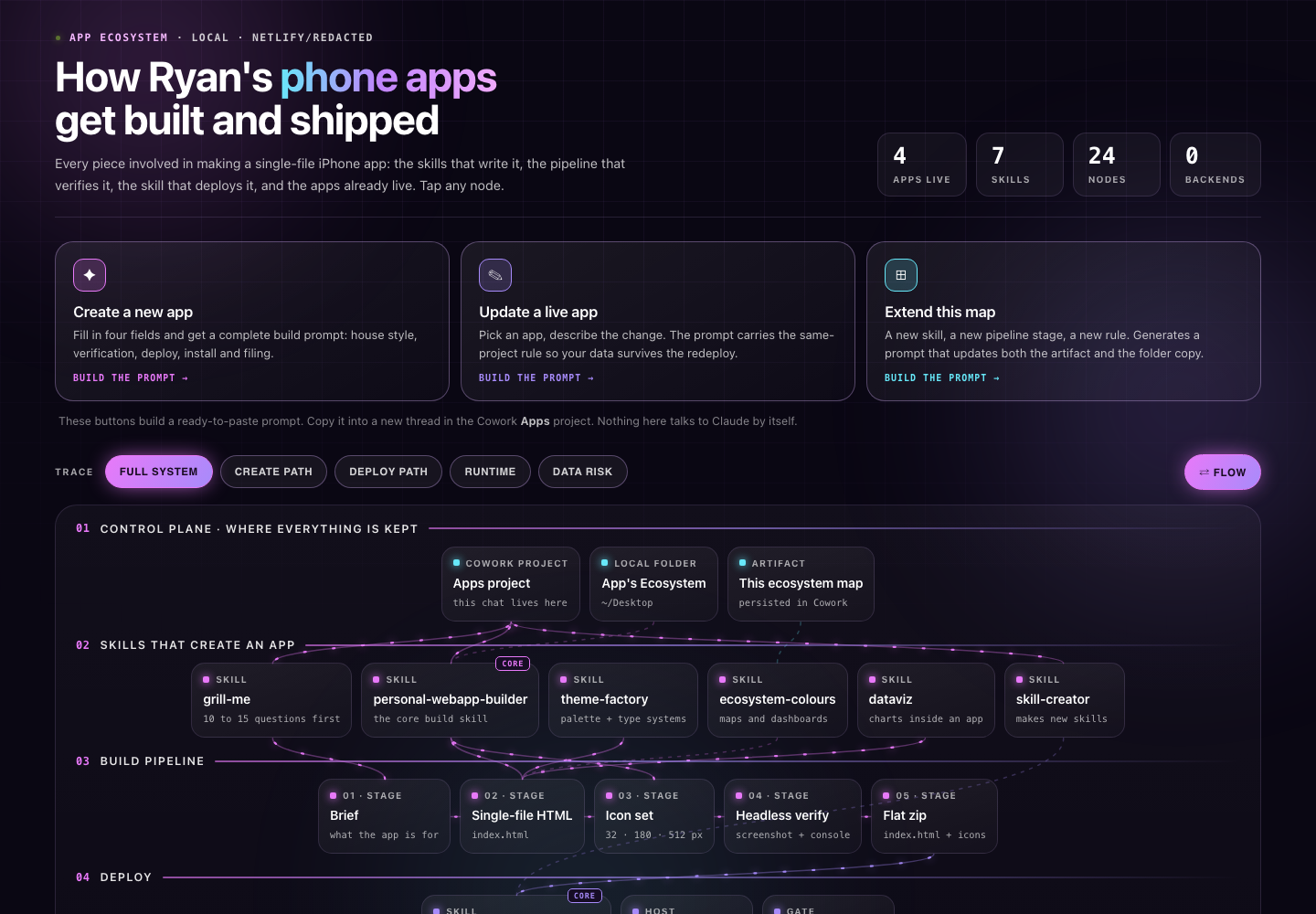Click the 24 NODES stat tile
The height and width of the screenshot is (914, 1316).
coord(1117,165)
